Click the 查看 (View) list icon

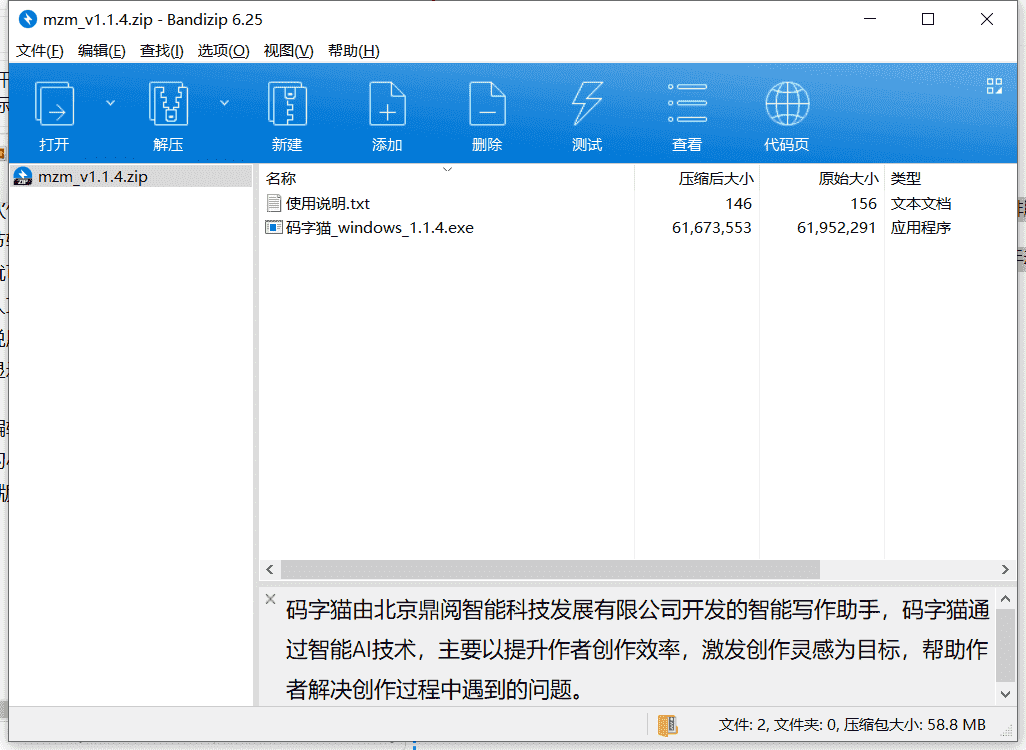687,103
